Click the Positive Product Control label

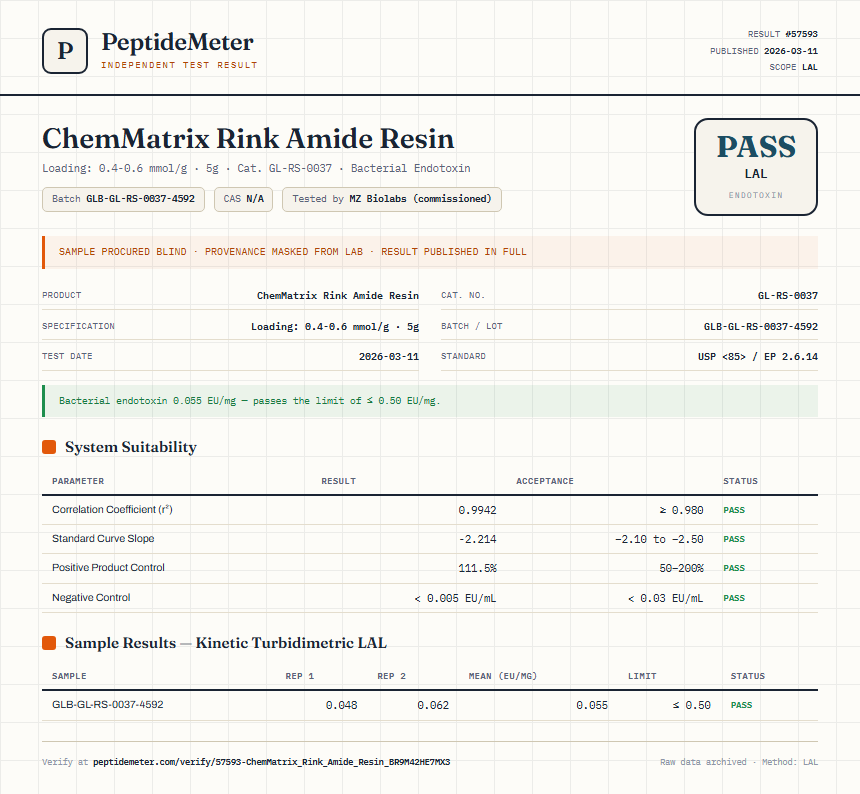tap(108, 568)
